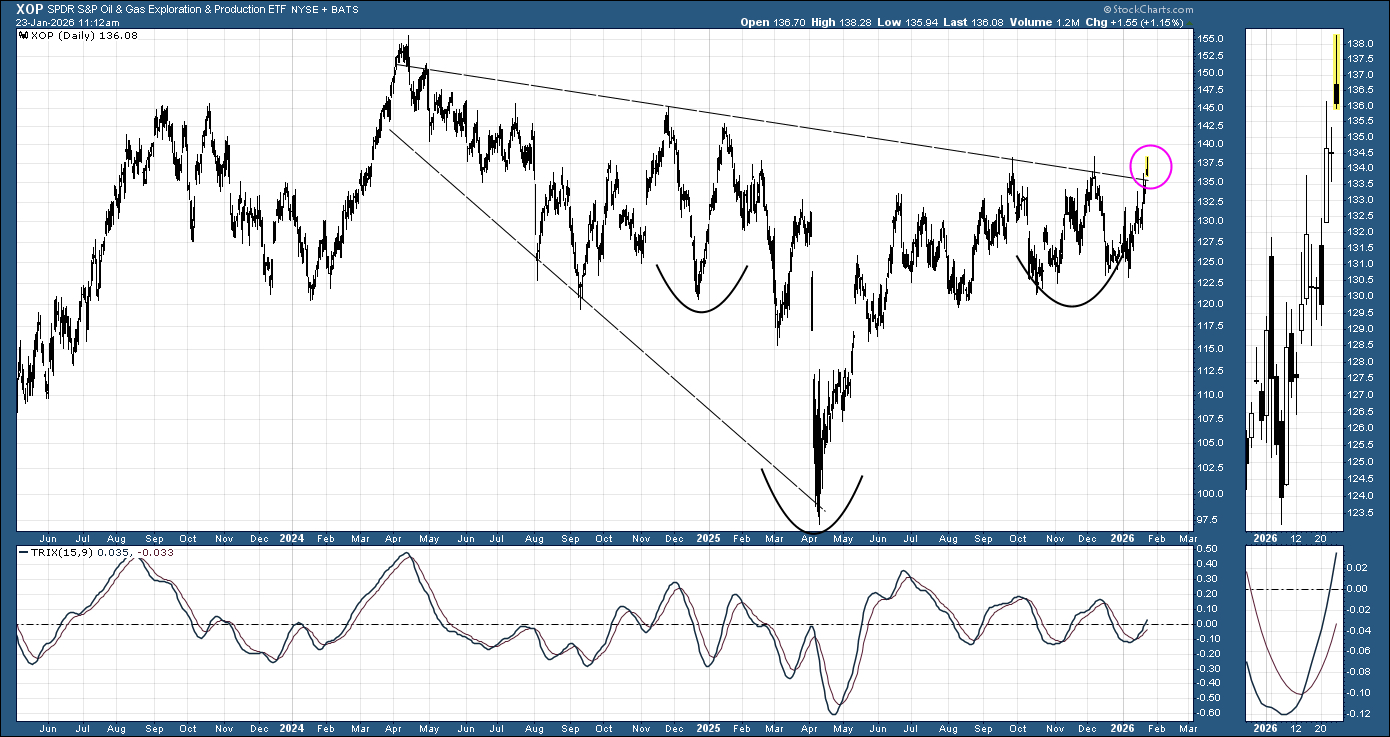Click the 131.0 label on zoom panel axis
Viewport: 1390px width, 737px height.
[1361, 263]
